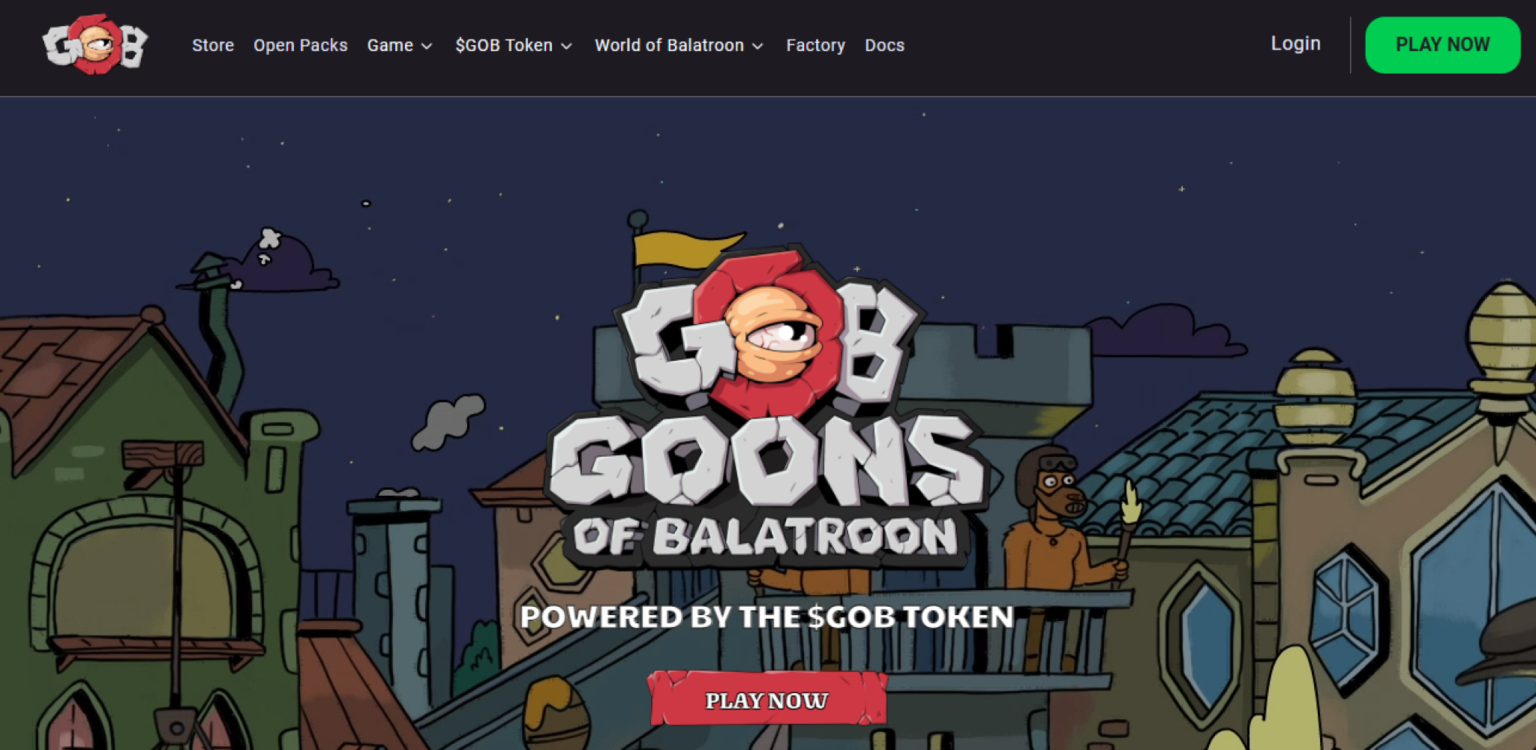
Task: Open the Factory nav link
Action: point(816,45)
